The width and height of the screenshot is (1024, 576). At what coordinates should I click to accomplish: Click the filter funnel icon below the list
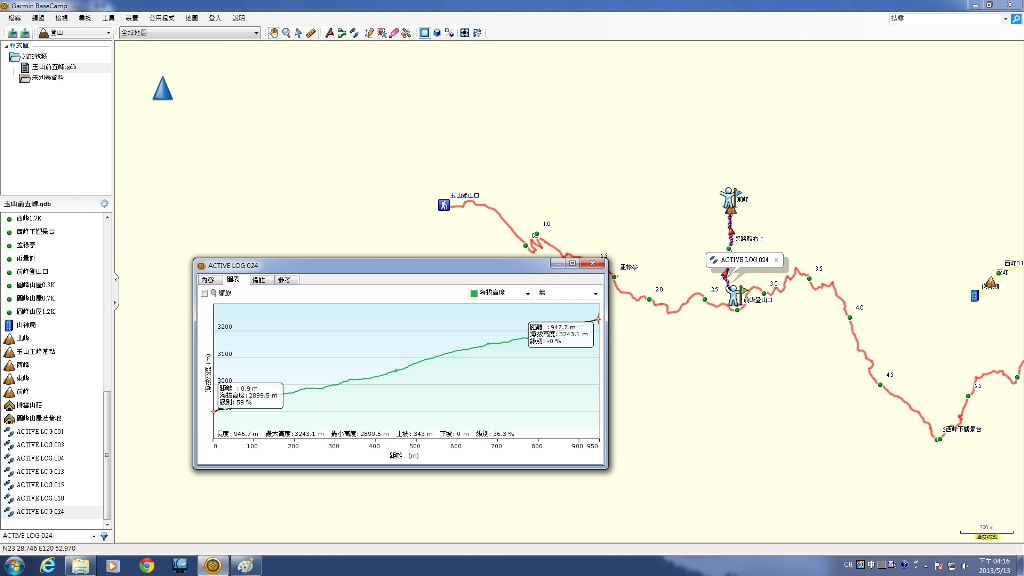[104, 536]
